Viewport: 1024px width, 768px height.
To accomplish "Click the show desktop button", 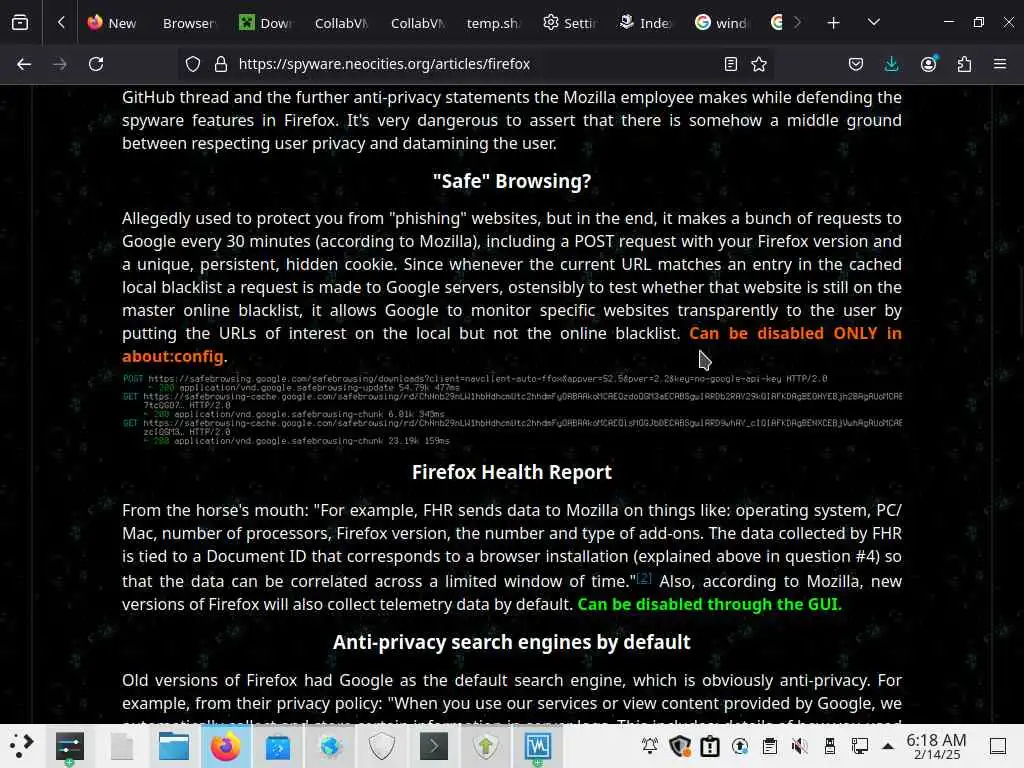I will click(x=998, y=745).
